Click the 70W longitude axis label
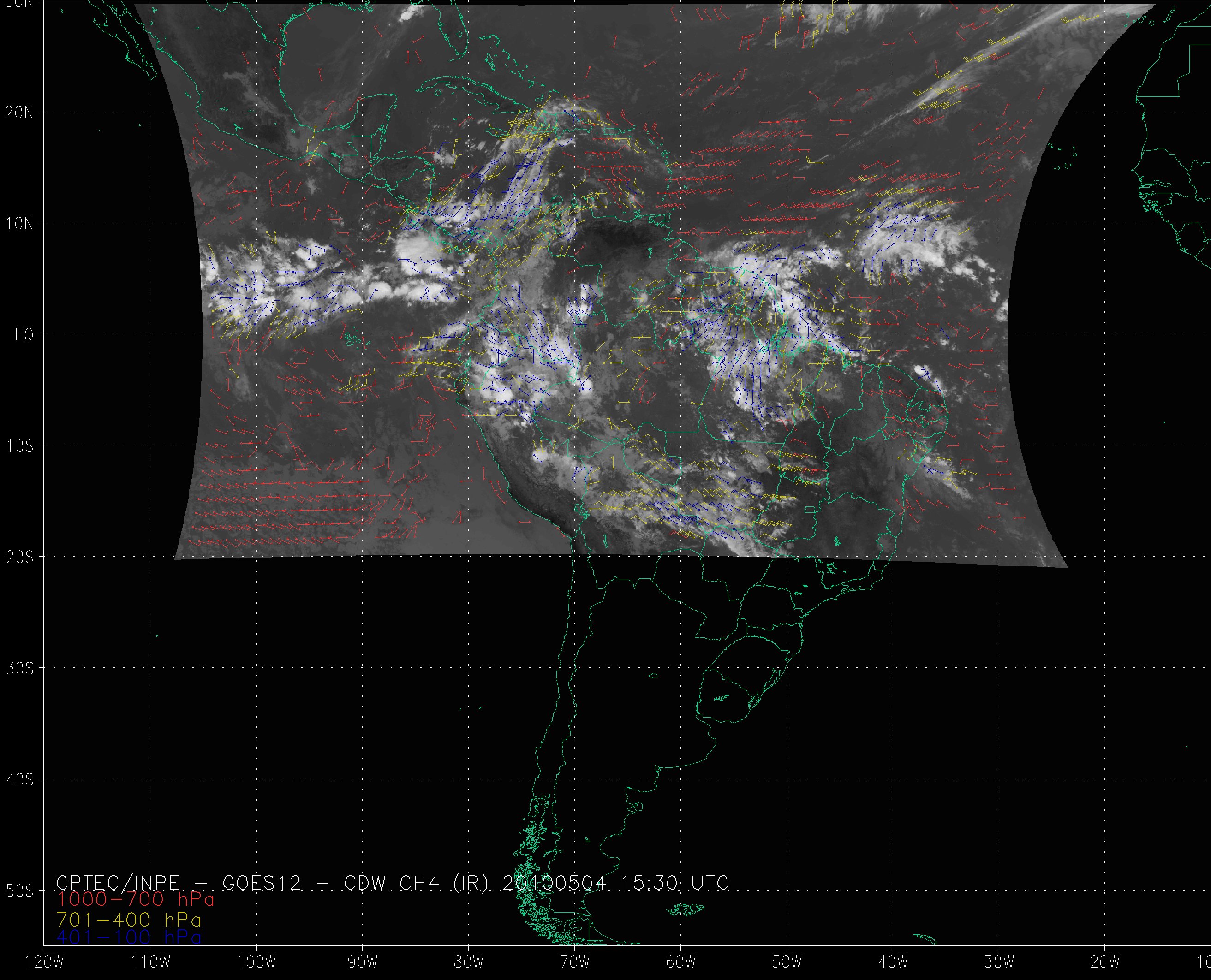Viewport: 1211px width, 980px height. click(x=575, y=962)
